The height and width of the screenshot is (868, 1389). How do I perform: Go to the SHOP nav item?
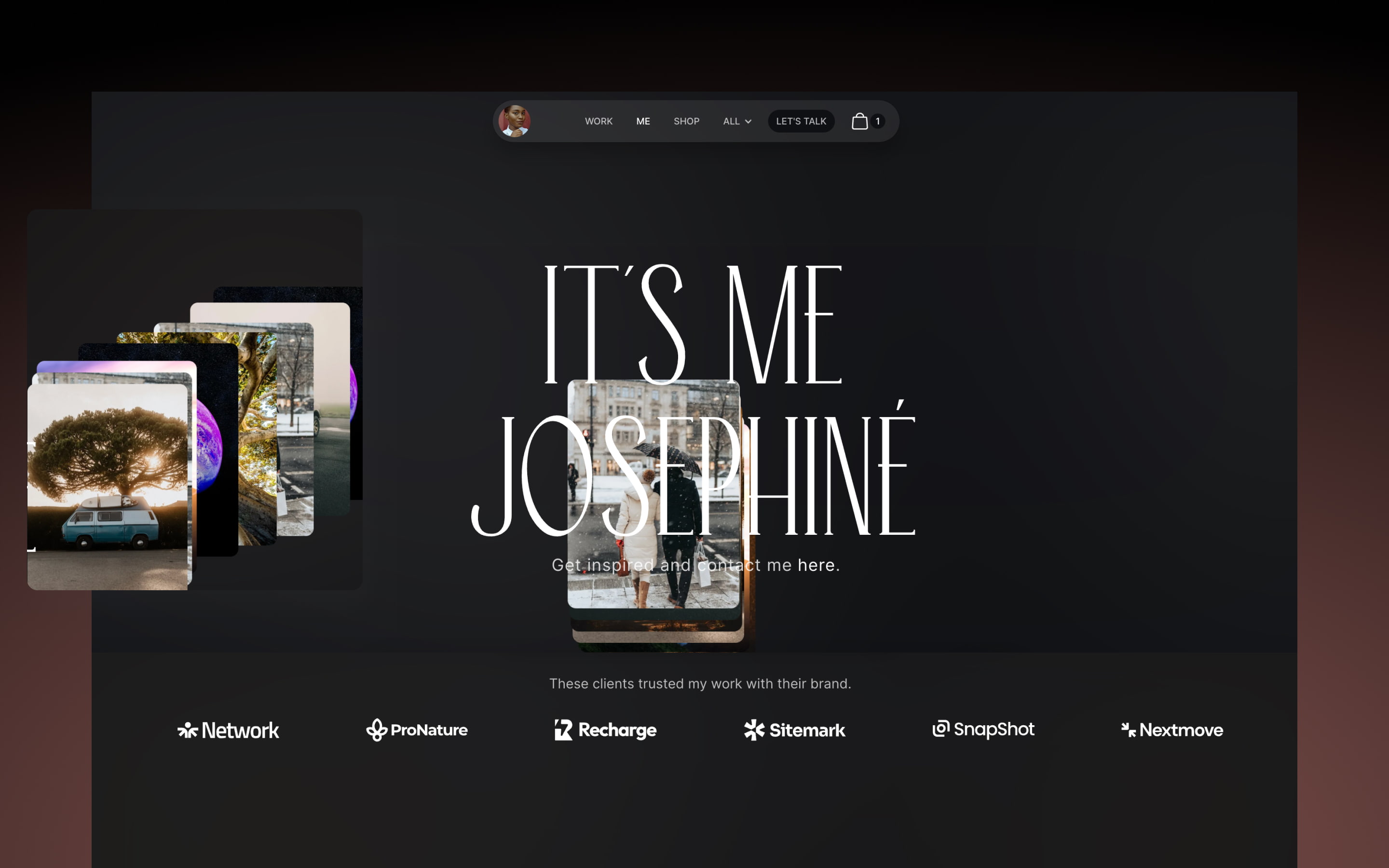click(686, 121)
